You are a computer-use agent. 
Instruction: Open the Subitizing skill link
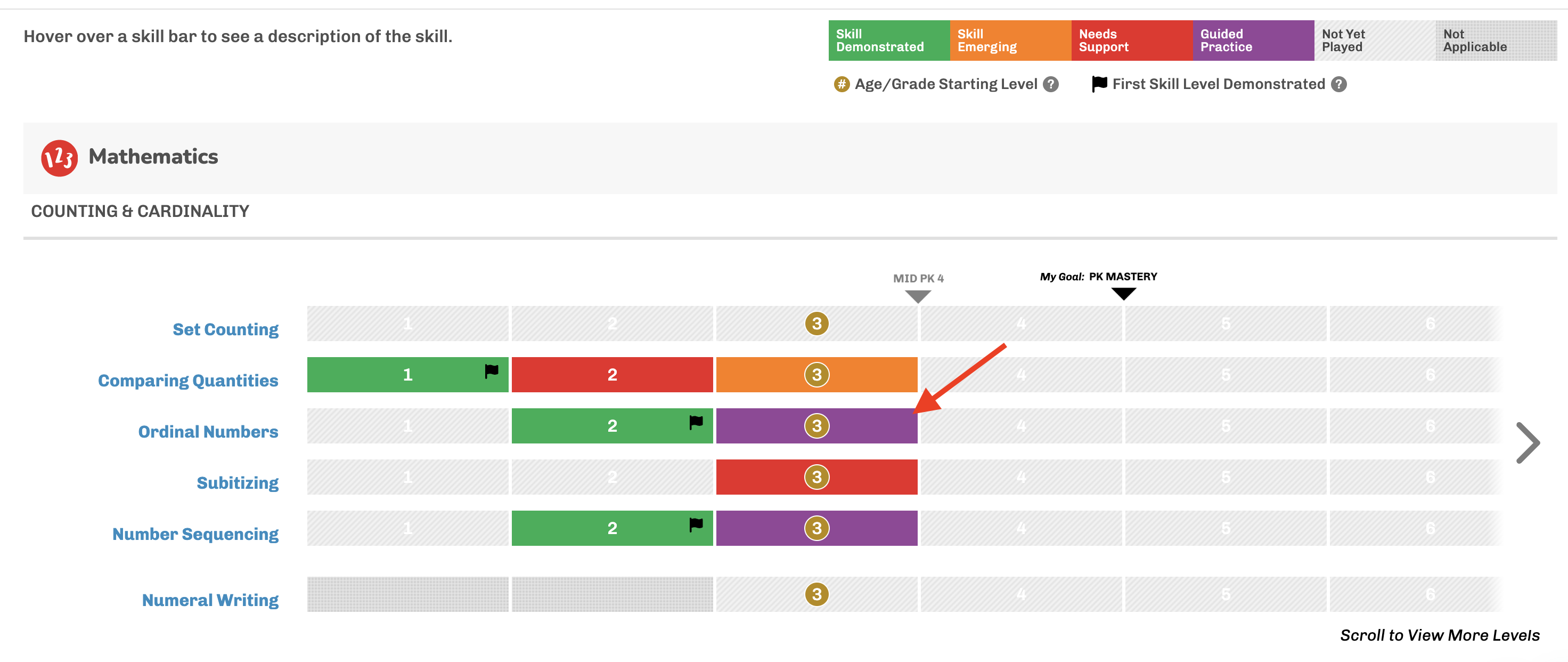pyautogui.click(x=238, y=483)
